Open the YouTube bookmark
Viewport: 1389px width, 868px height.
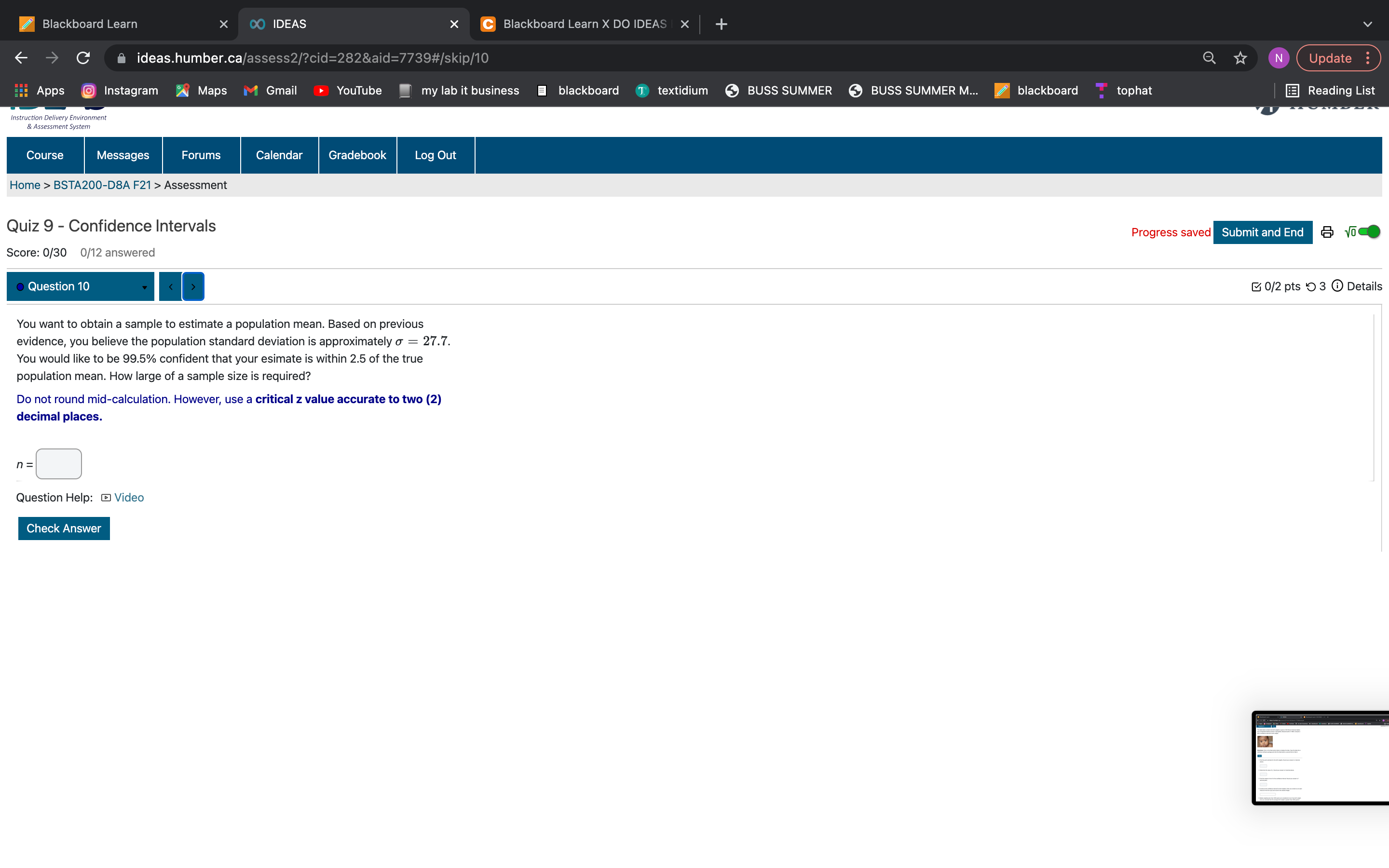tap(347, 90)
